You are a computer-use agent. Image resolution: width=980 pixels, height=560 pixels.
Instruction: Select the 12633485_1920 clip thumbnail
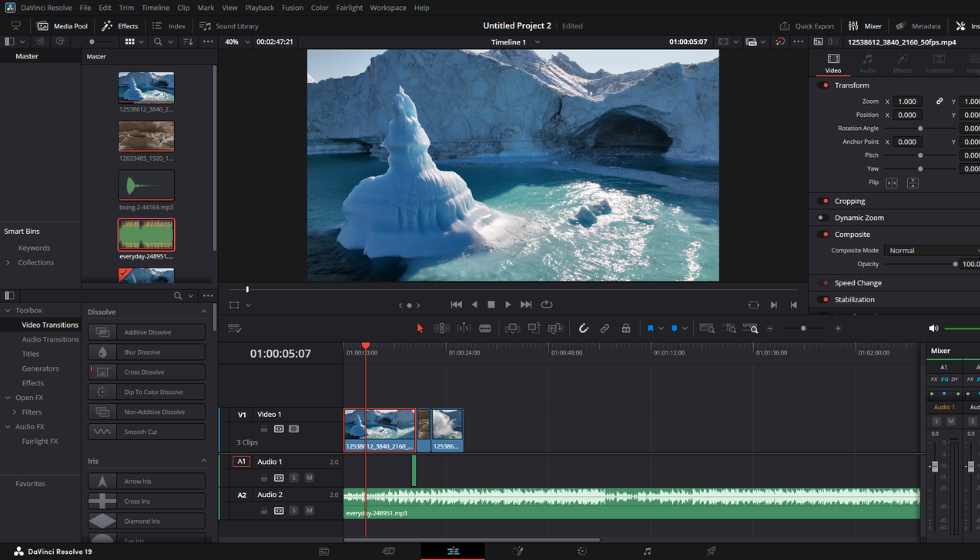click(x=146, y=136)
